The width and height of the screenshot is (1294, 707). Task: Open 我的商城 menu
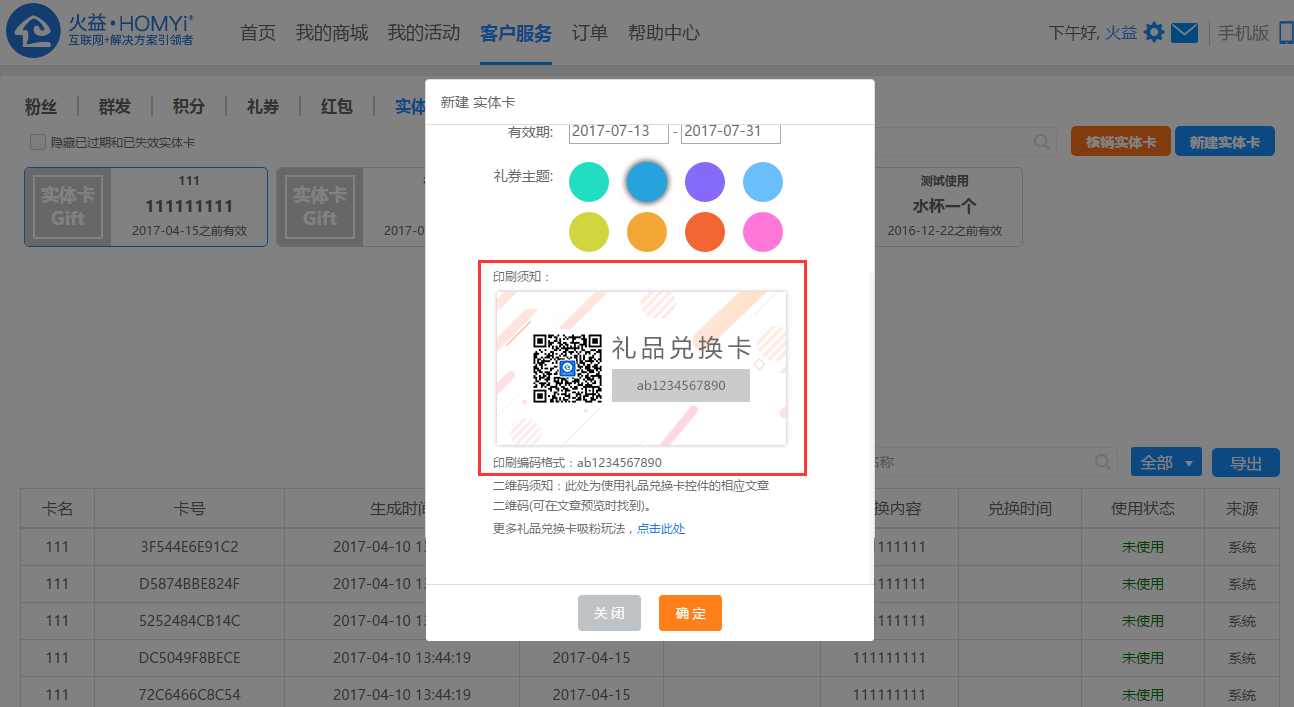(332, 33)
